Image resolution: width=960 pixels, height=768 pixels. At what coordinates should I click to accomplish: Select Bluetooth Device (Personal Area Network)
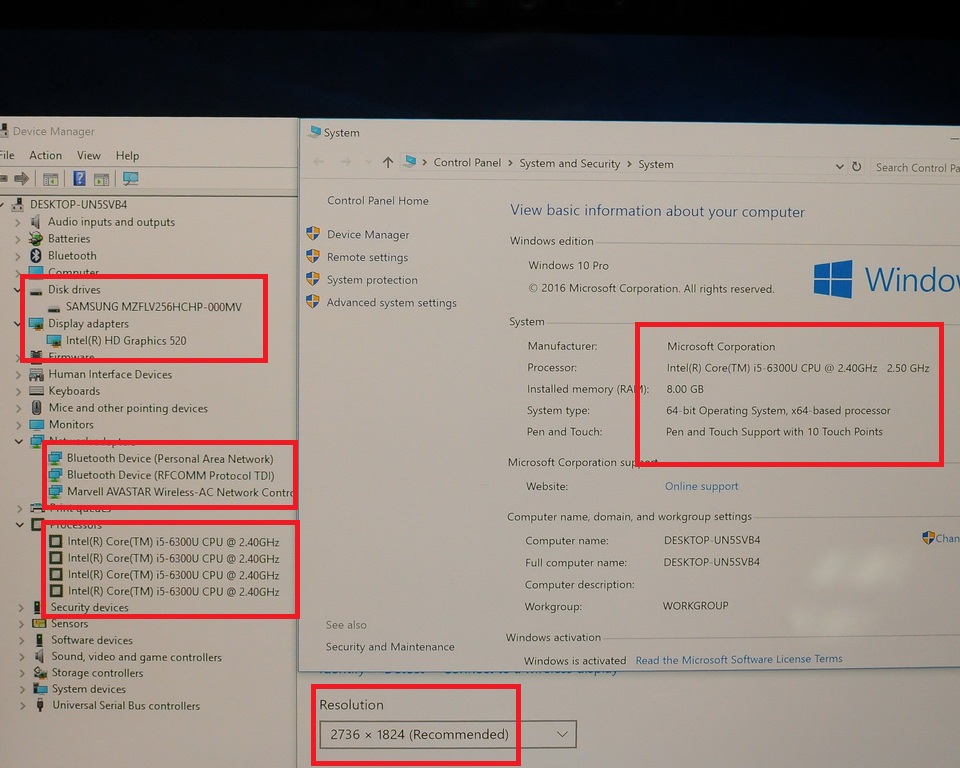170,459
